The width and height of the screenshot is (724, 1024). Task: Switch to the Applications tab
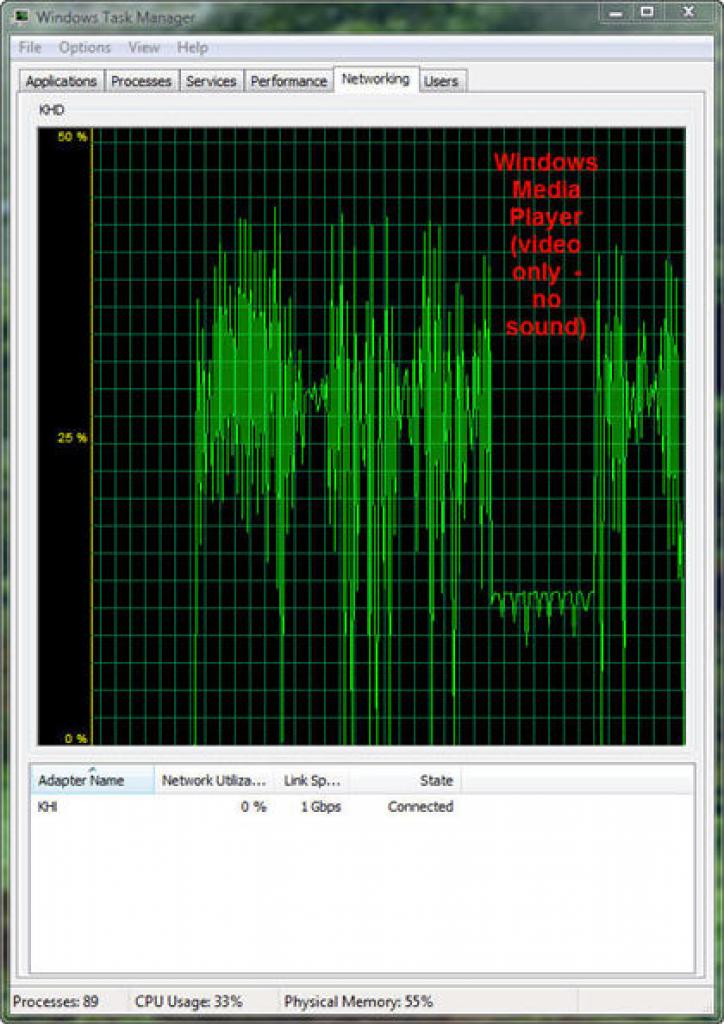61,81
